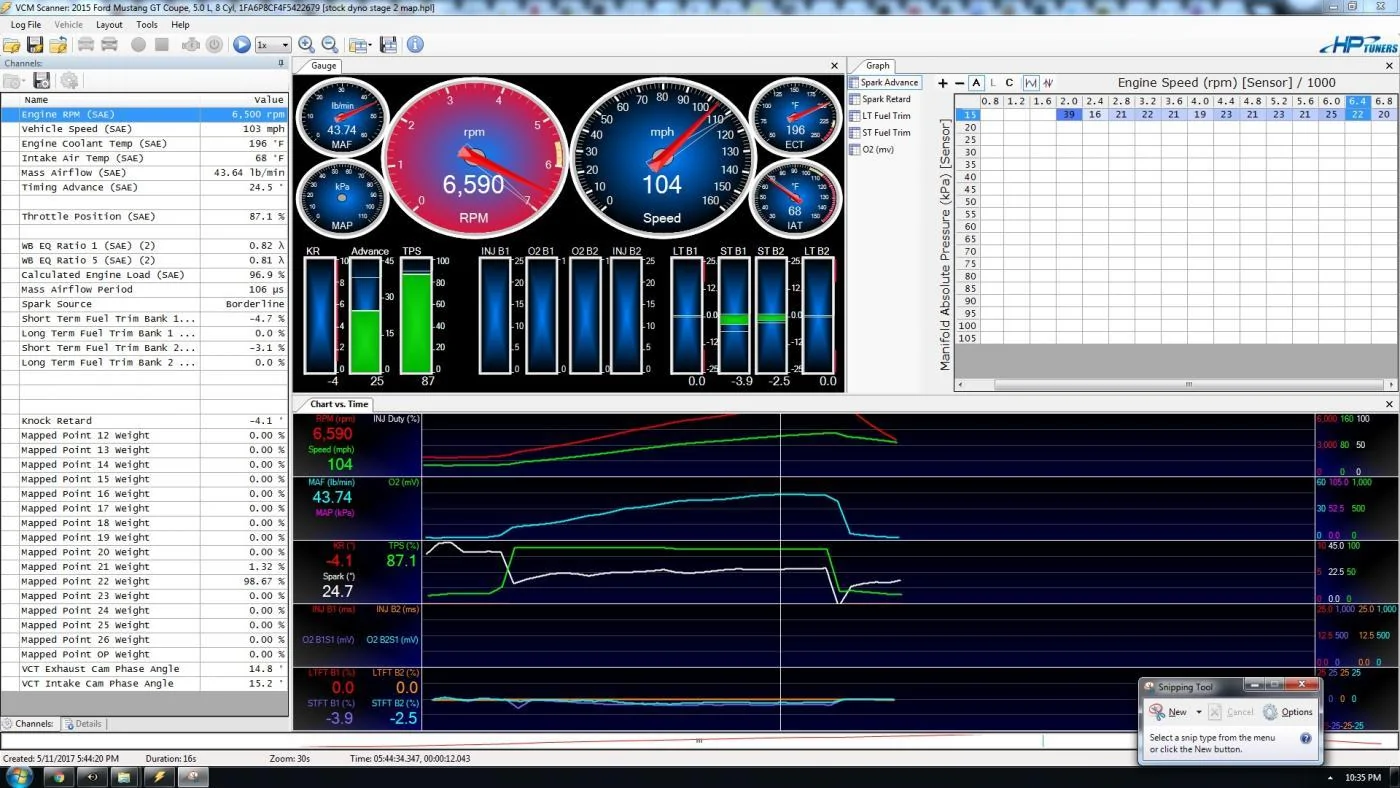Click the reload folder icon with arrow
Viewport: 1400px width, 788px height.
click(59, 45)
